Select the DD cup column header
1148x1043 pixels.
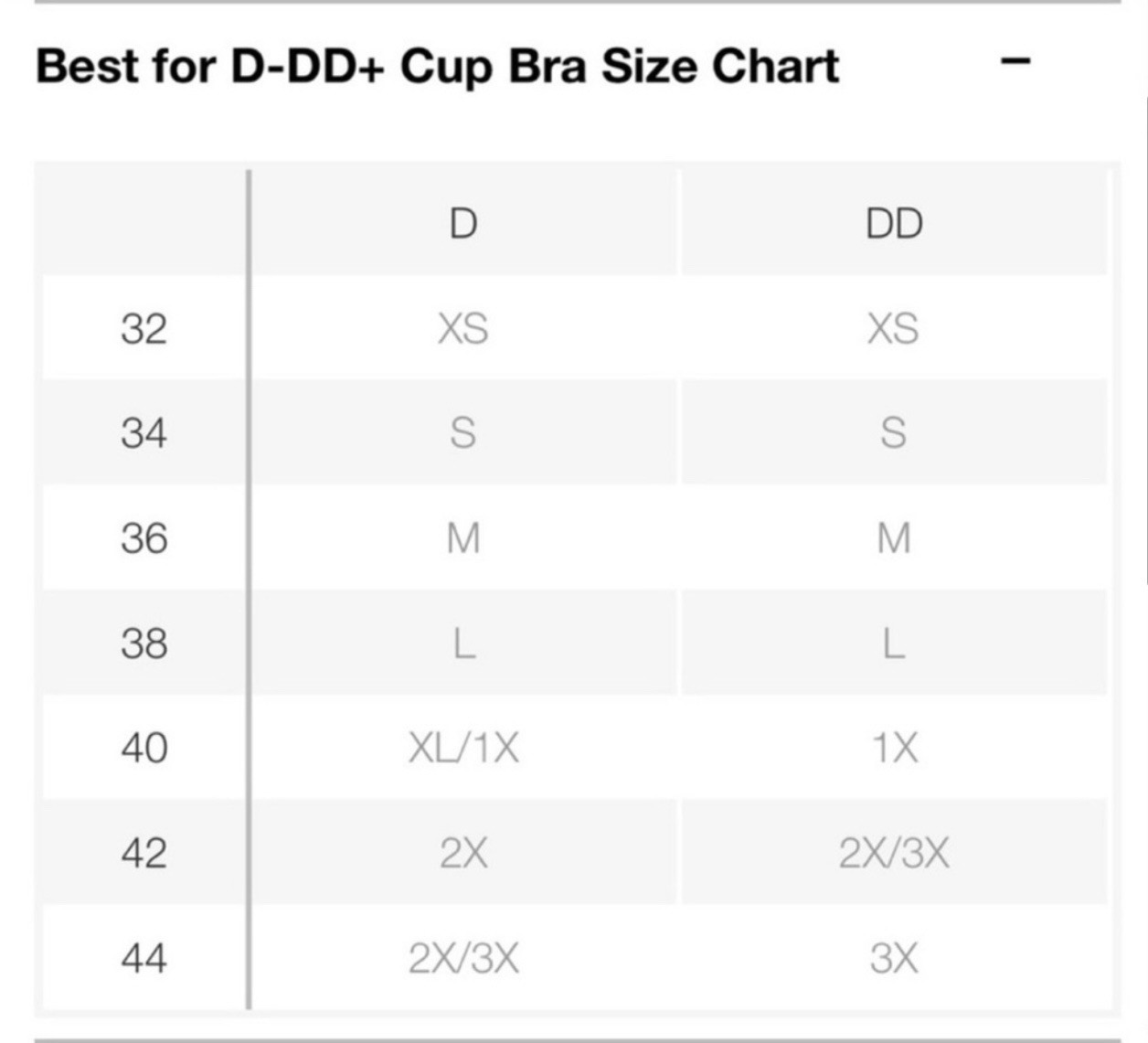point(894,223)
